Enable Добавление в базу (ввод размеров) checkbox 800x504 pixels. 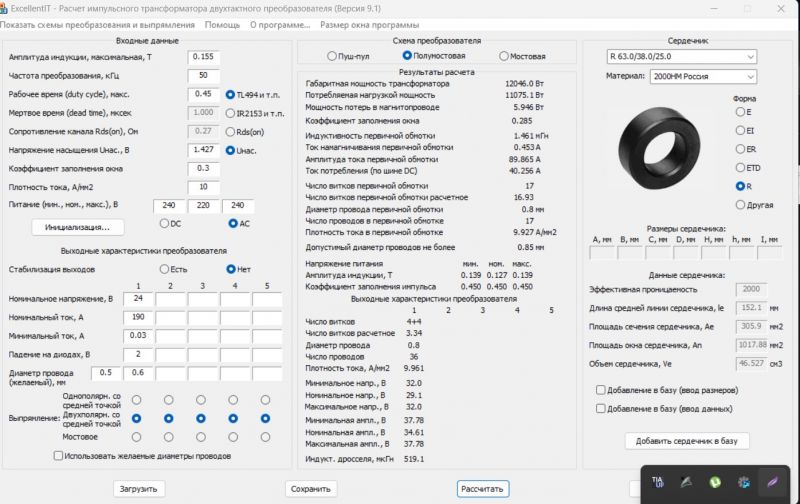[x=600, y=389]
